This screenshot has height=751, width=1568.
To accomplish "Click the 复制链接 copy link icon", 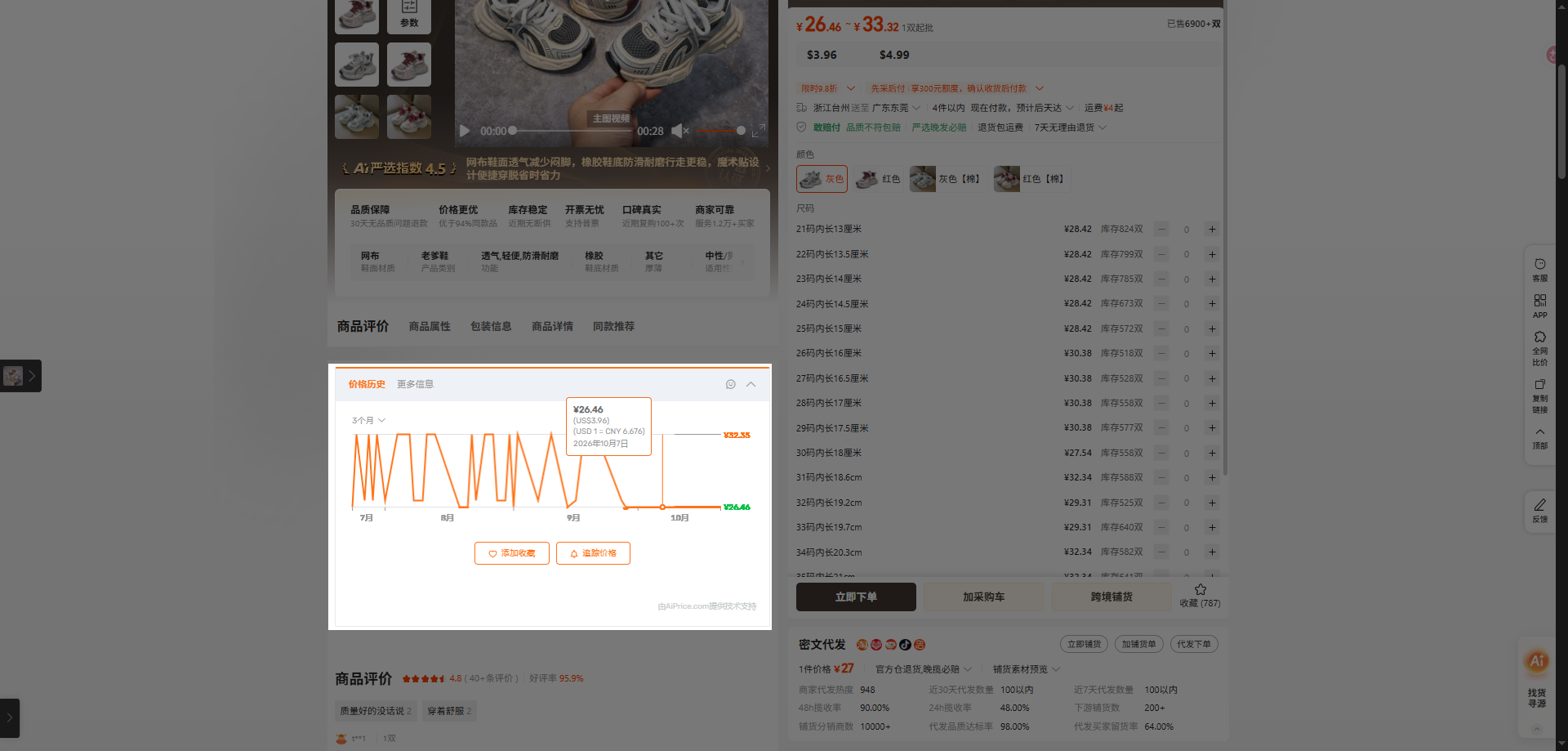I will [1539, 396].
